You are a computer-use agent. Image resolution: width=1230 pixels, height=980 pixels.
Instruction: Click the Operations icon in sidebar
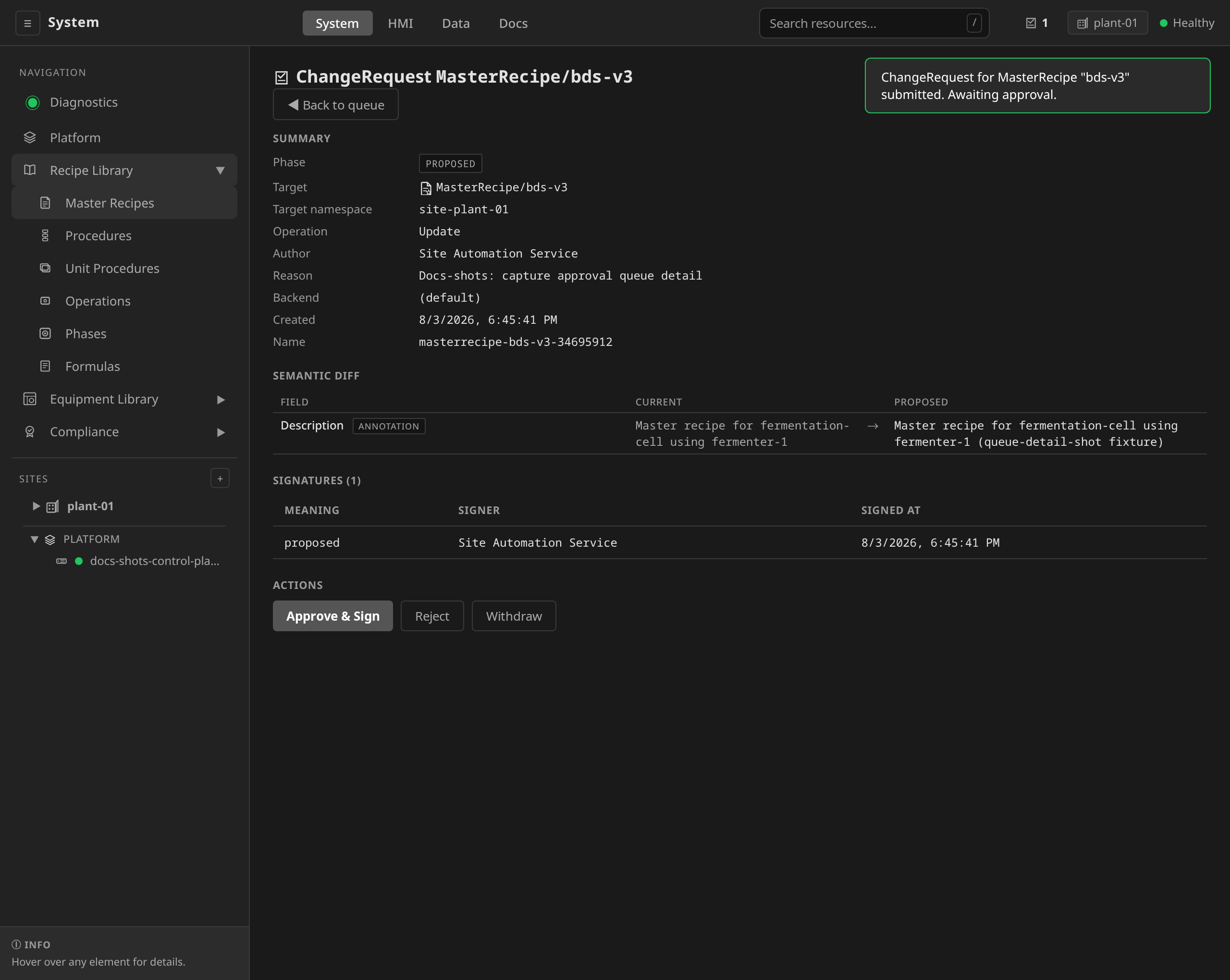[45, 301]
